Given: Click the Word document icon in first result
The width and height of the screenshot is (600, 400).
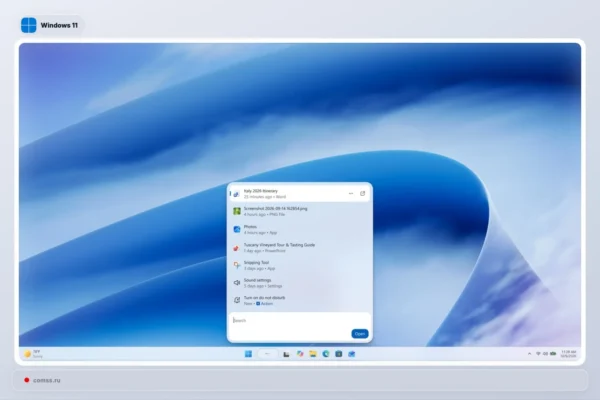Looking at the screenshot, I should tap(236, 194).
